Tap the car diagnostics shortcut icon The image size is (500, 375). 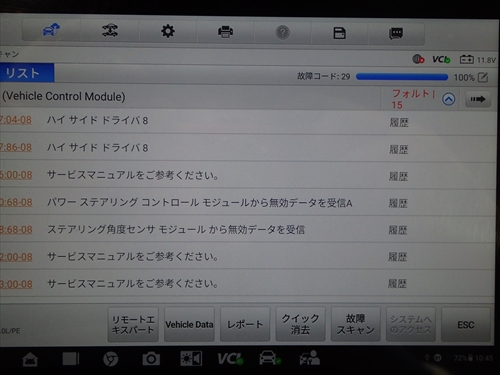click(270, 358)
